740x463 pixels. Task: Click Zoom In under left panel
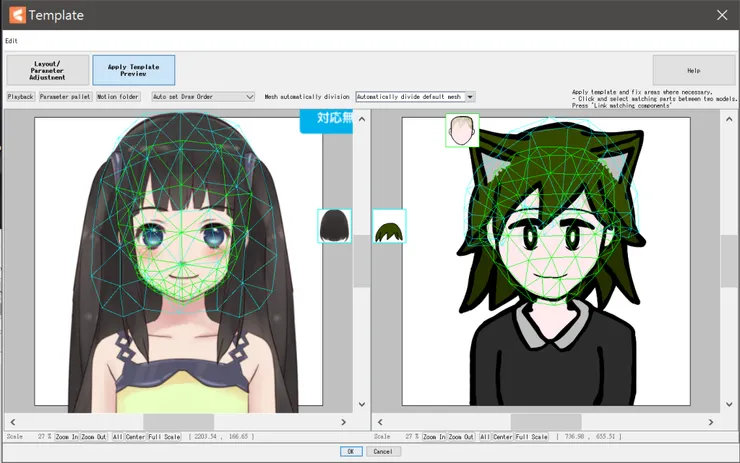[67, 437]
